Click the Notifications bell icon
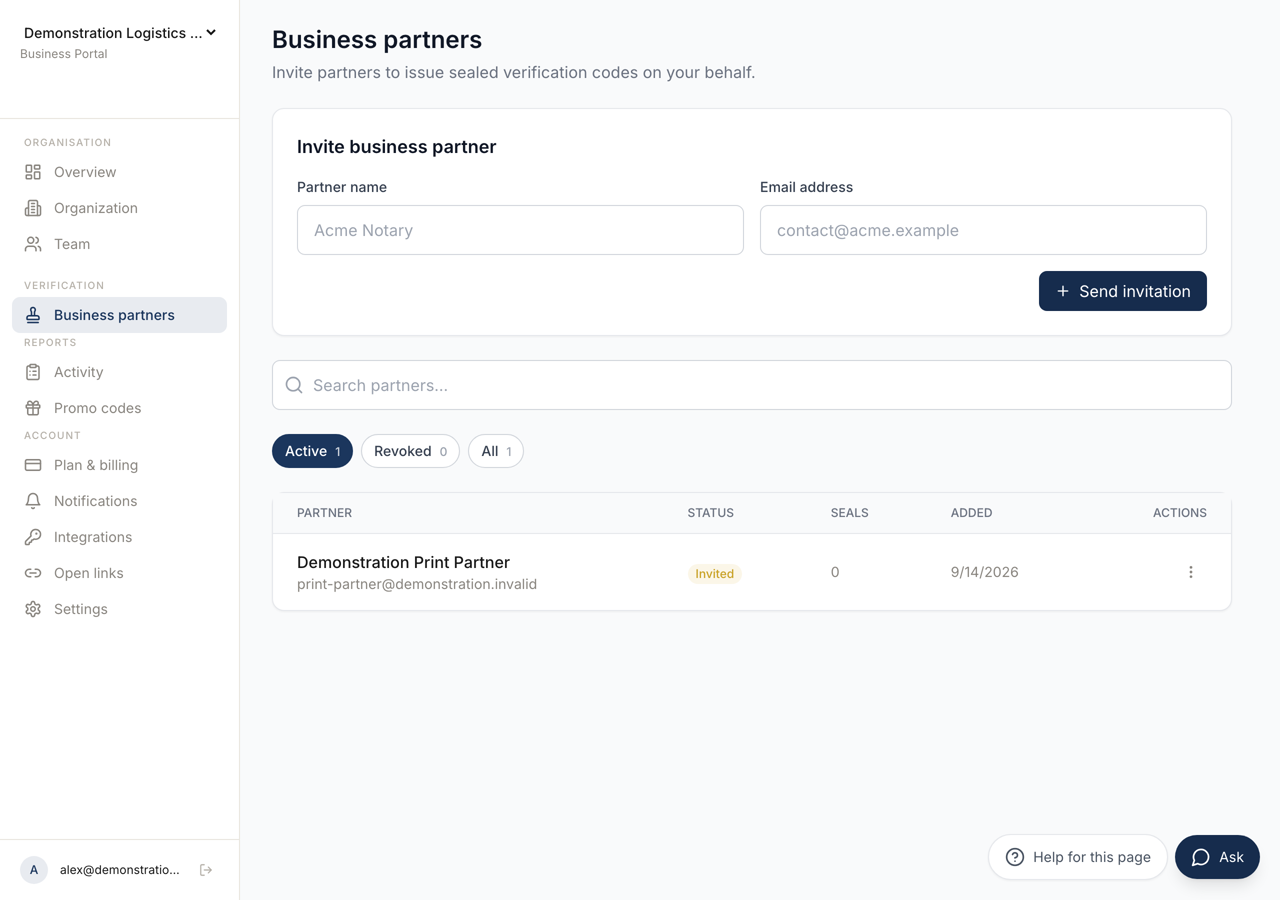 [x=33, y=501]
